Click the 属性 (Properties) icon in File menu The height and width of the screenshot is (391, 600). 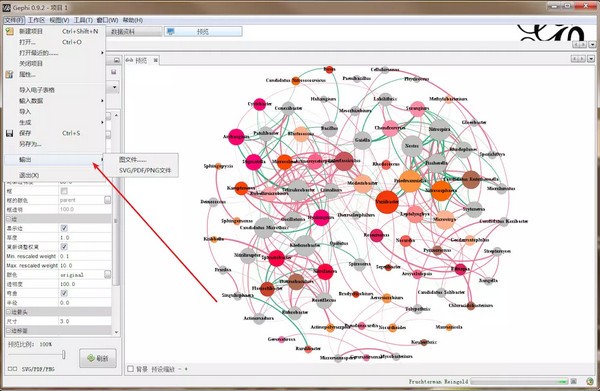click(x=10, y=74)
